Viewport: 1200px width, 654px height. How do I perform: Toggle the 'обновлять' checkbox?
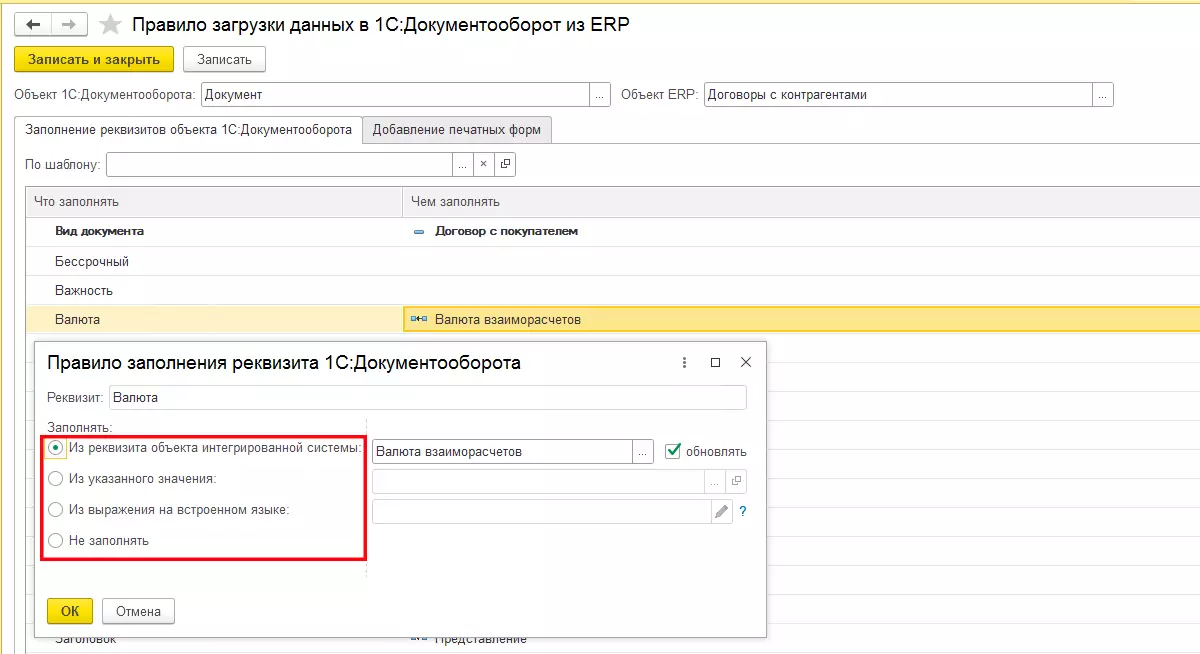coord(673,451)
